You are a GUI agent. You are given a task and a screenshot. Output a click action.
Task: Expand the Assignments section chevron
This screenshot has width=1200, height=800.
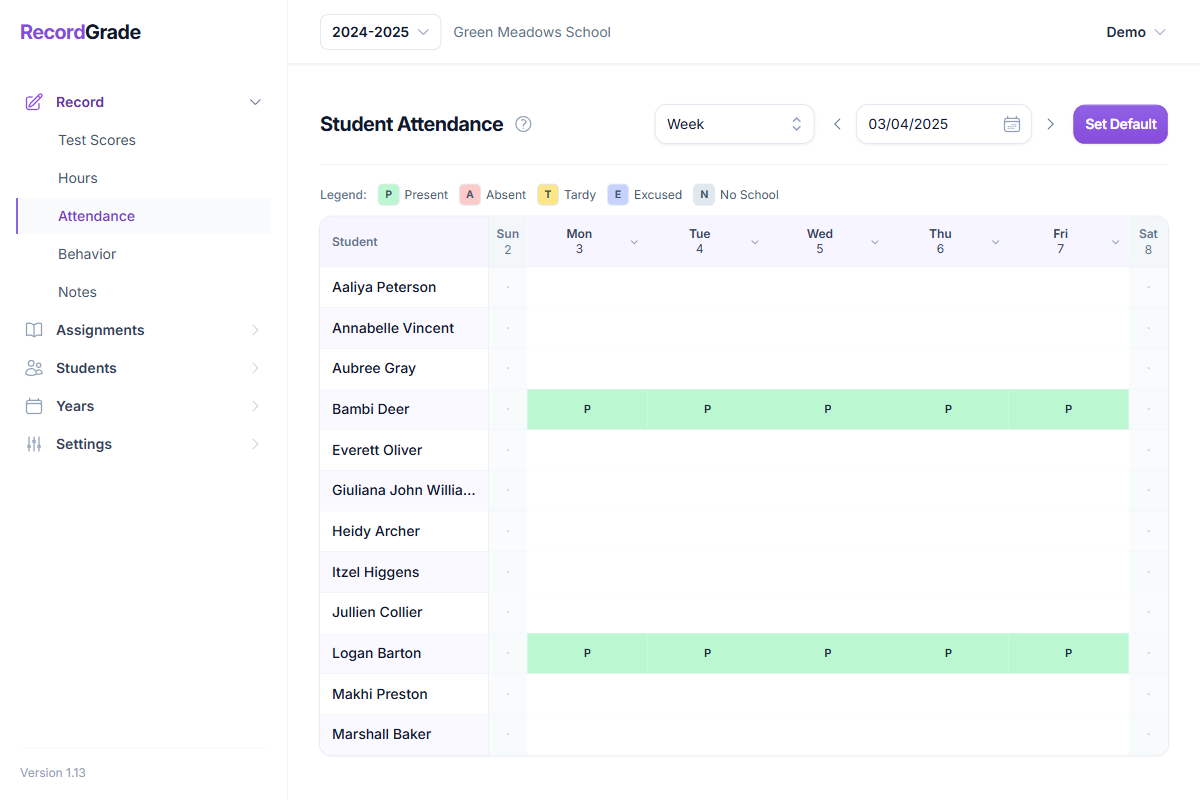[x=255, y=330]
